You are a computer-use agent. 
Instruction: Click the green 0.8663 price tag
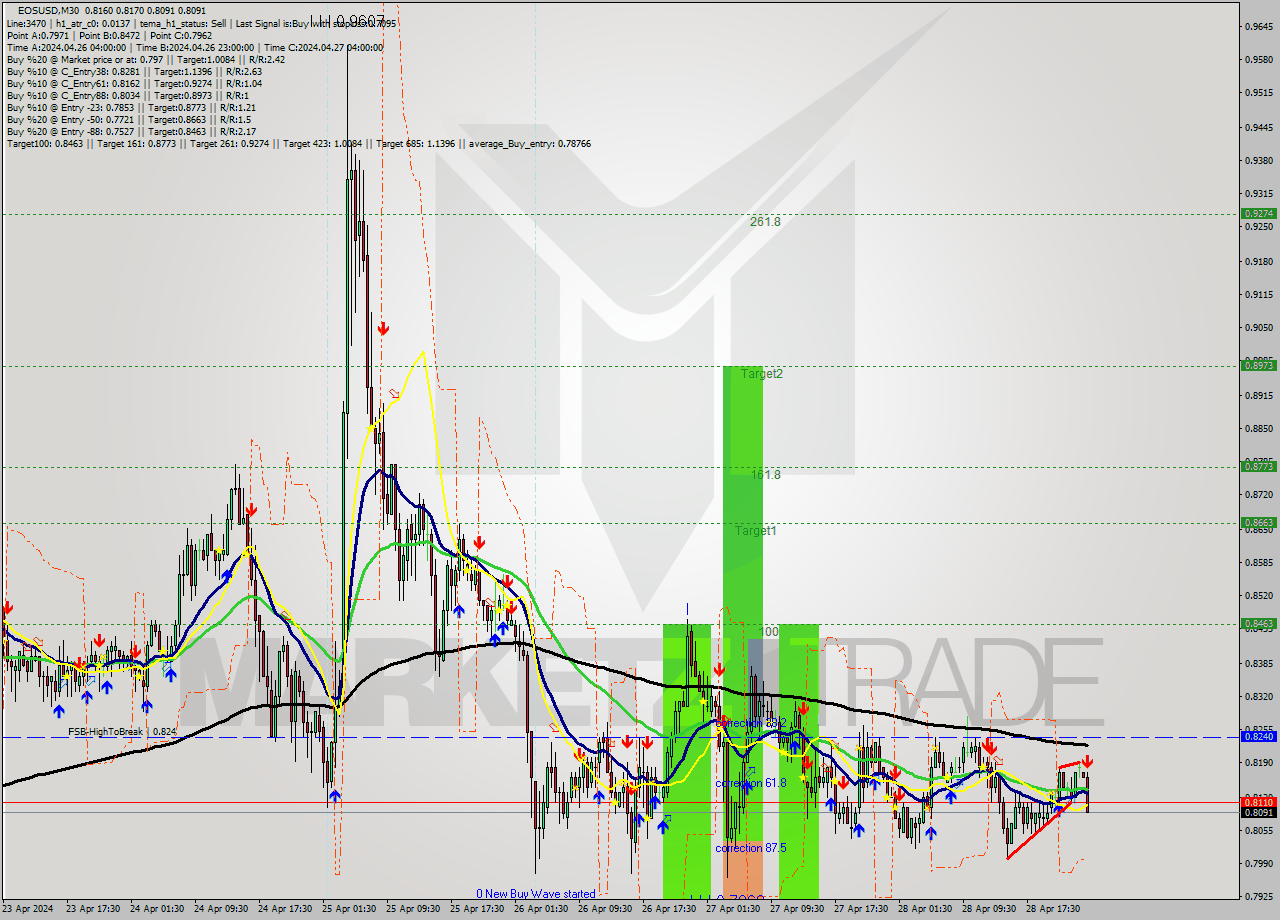pyautogui.click(x=1257, y=522)
